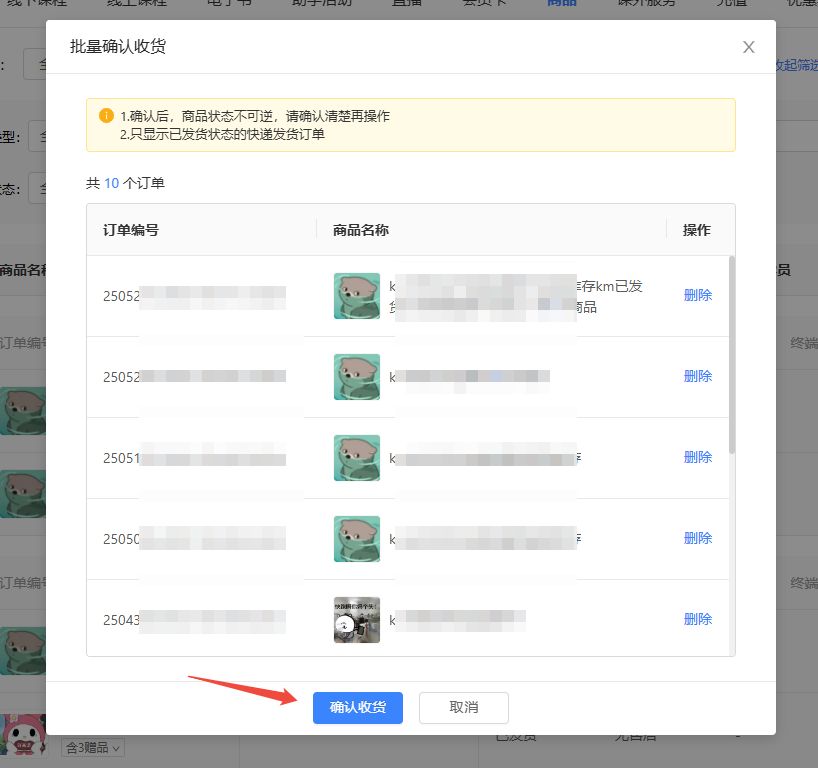This screenshot has width=818, height=768.
Task: Select the 商品 tab at top
Action: click(x=561, y=4)
